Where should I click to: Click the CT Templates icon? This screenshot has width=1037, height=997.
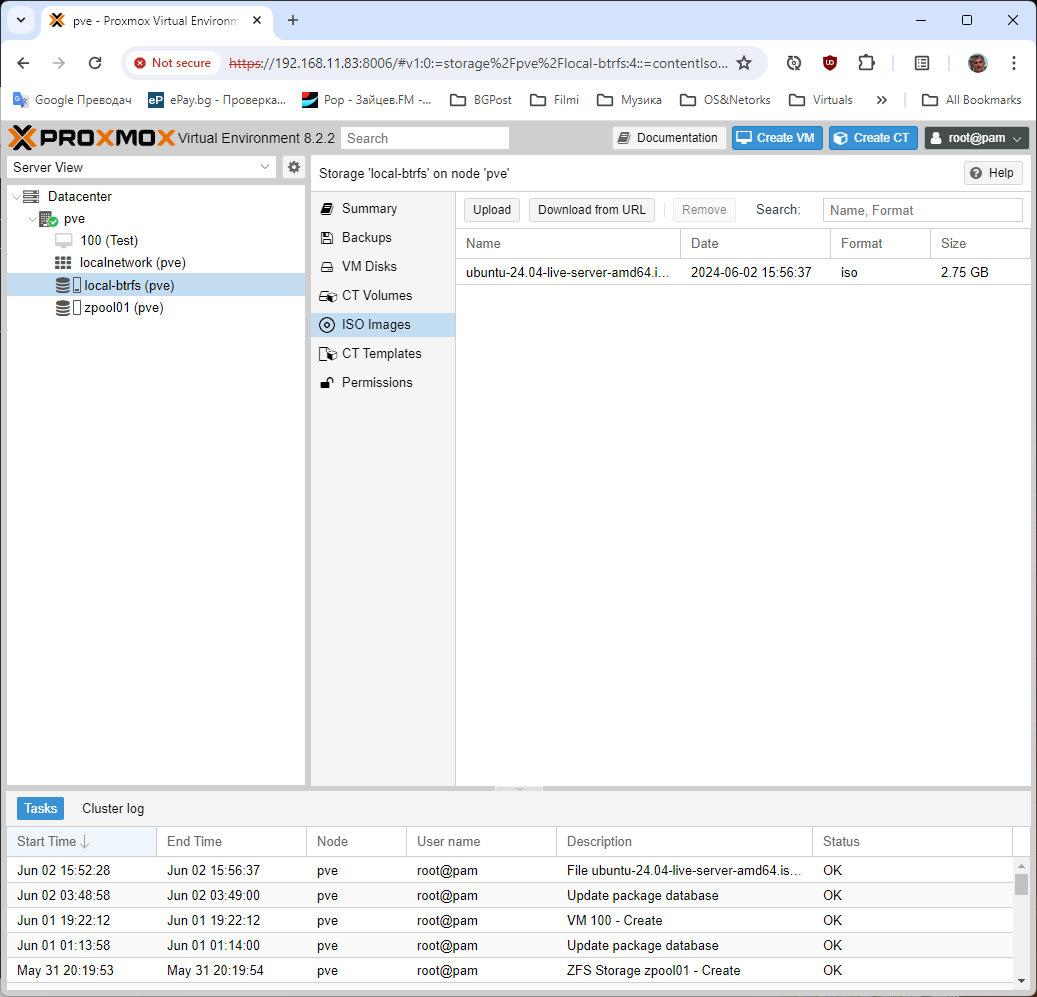[327, 354]
